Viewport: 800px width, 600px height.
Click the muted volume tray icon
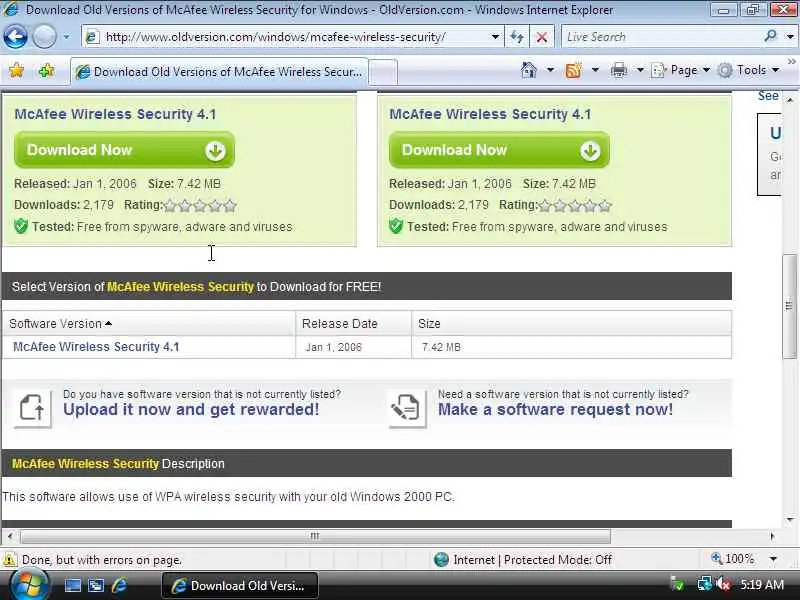click(723, 584)
